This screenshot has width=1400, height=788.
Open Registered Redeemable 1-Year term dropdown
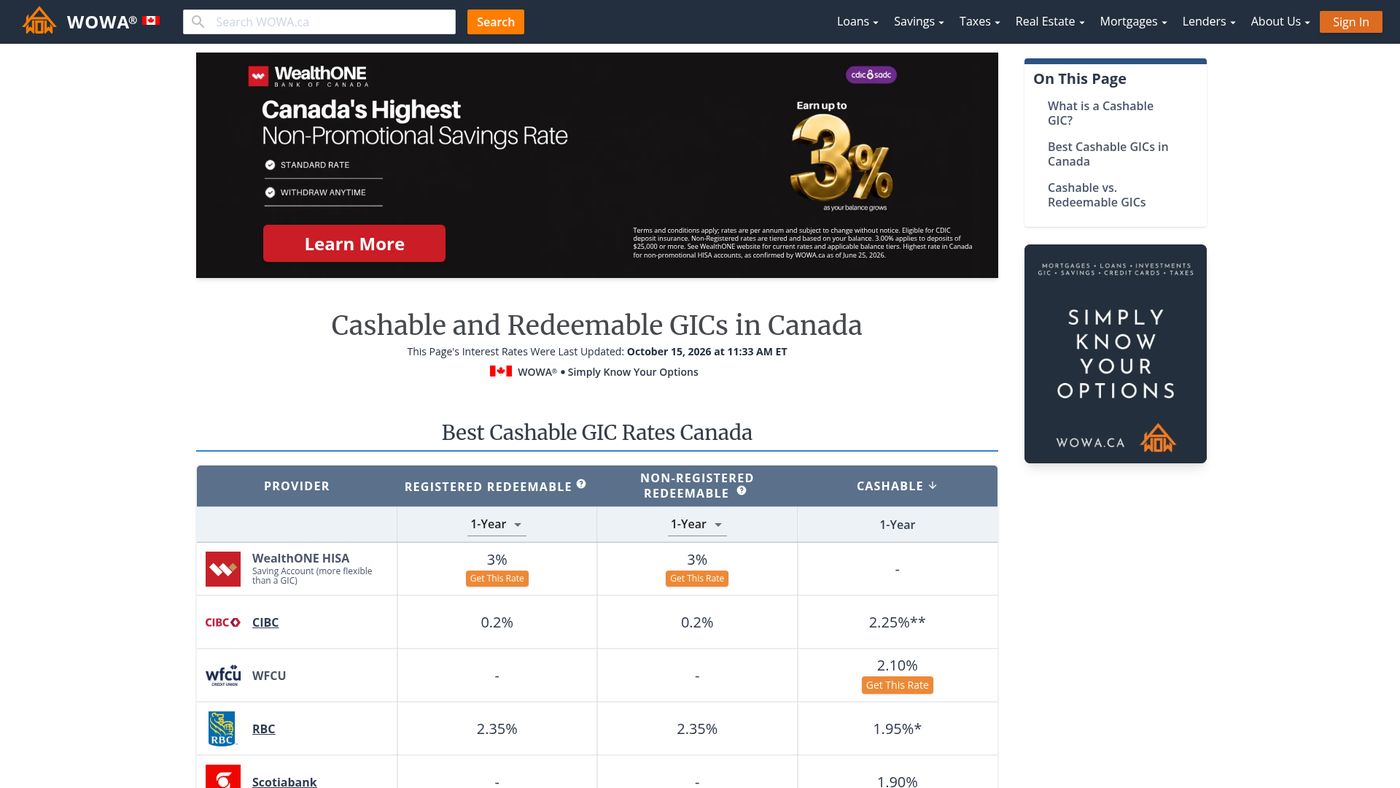[x=497, y=524]
